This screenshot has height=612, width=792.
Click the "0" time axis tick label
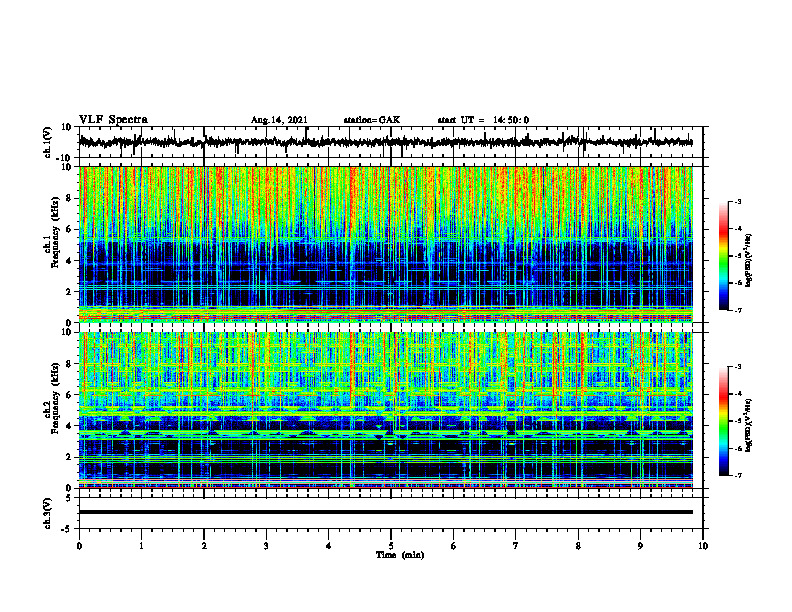coord(79,546)
